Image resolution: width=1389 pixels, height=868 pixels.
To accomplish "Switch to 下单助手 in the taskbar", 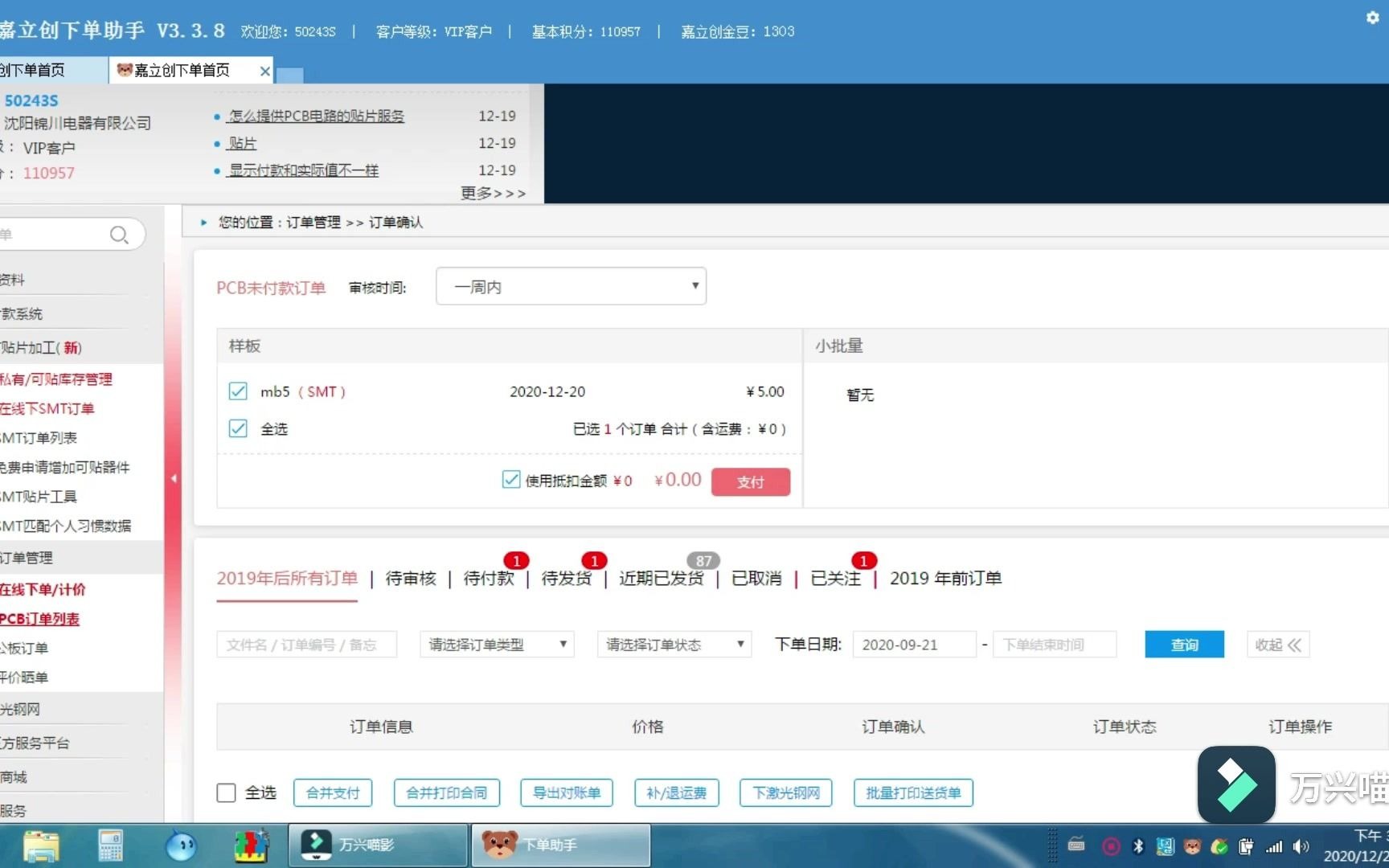I will (561, 845).
